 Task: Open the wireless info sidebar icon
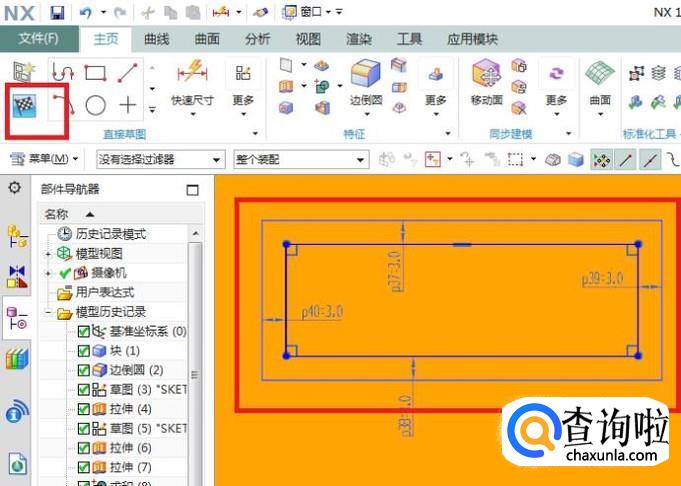click(x=17, y=411)
